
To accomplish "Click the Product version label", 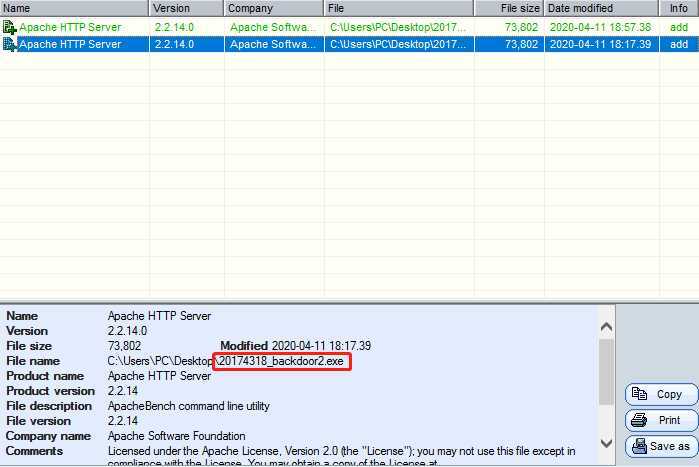I will click(50, 391).
